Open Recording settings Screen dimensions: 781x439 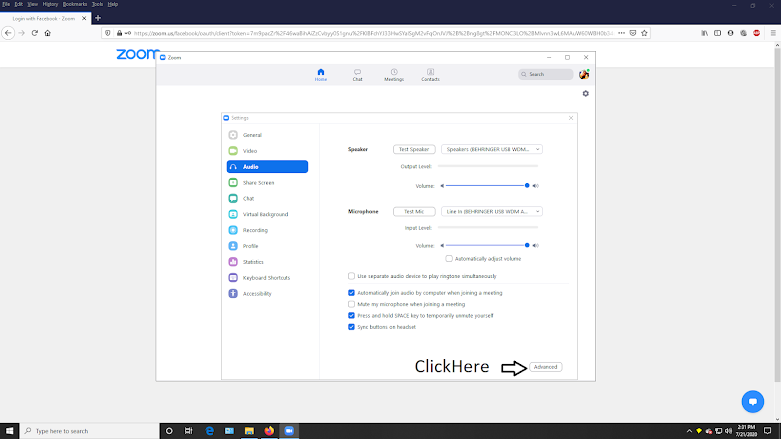click(x=267, y=230)
